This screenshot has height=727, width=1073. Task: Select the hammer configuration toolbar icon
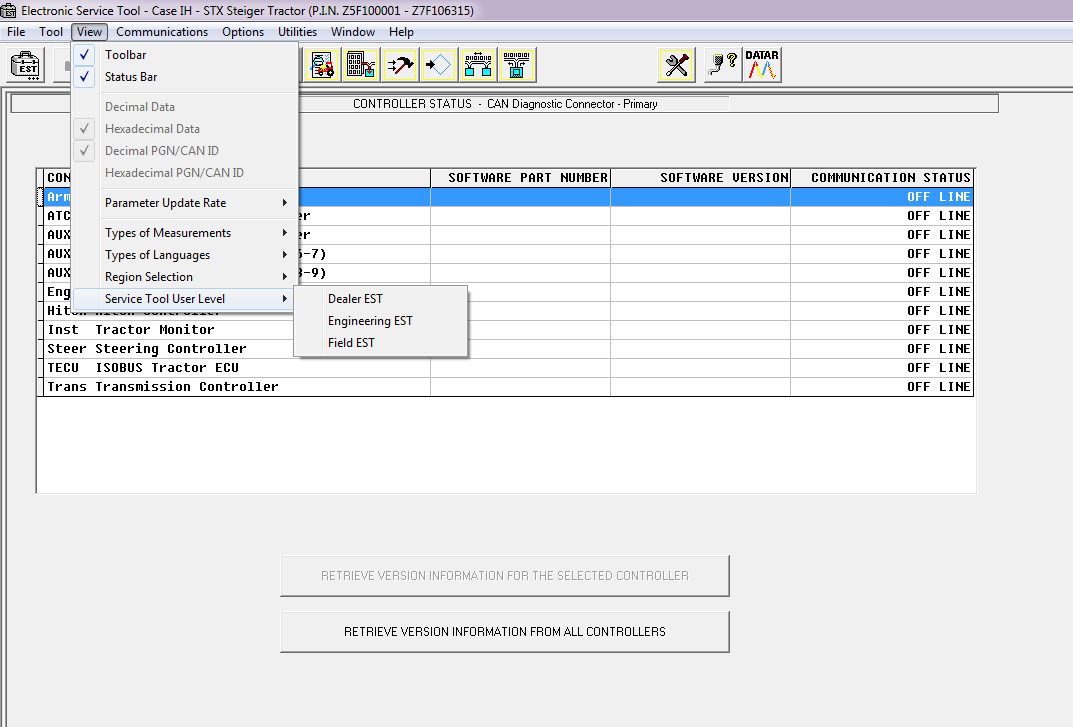pos(398,64)
